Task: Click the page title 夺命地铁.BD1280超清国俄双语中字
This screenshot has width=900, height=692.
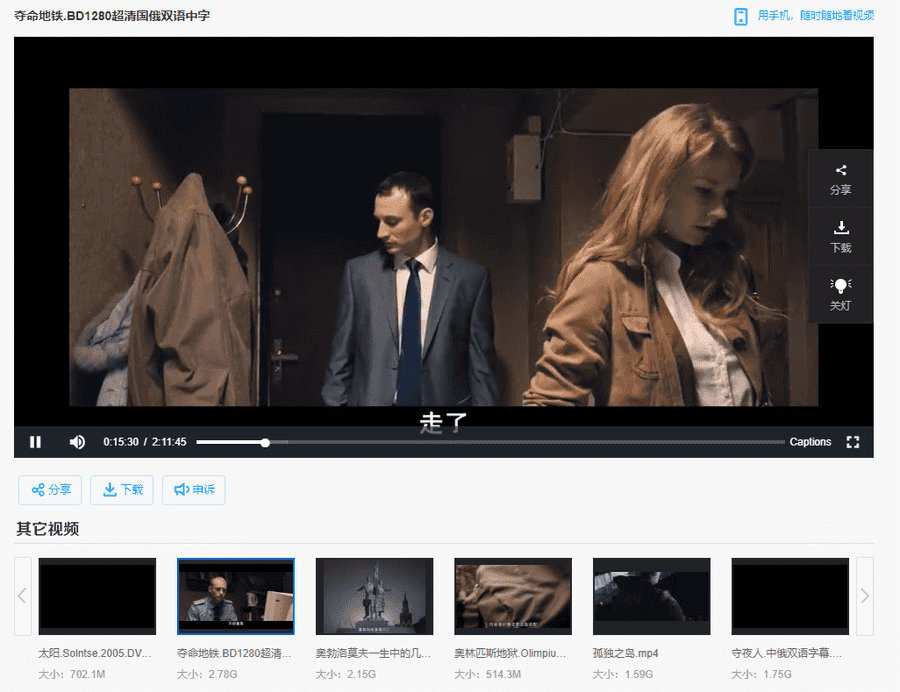Action: (112, 15)
